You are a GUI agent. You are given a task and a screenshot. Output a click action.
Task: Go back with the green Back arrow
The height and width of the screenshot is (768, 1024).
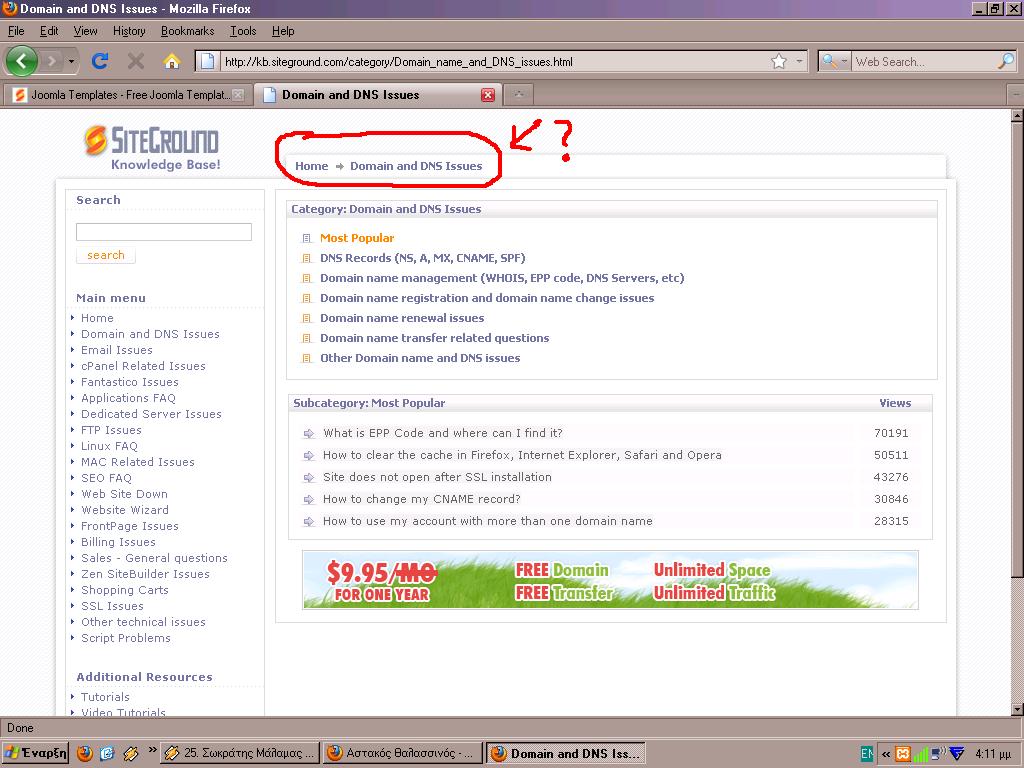pyautogui.click(x=22, y=61)
